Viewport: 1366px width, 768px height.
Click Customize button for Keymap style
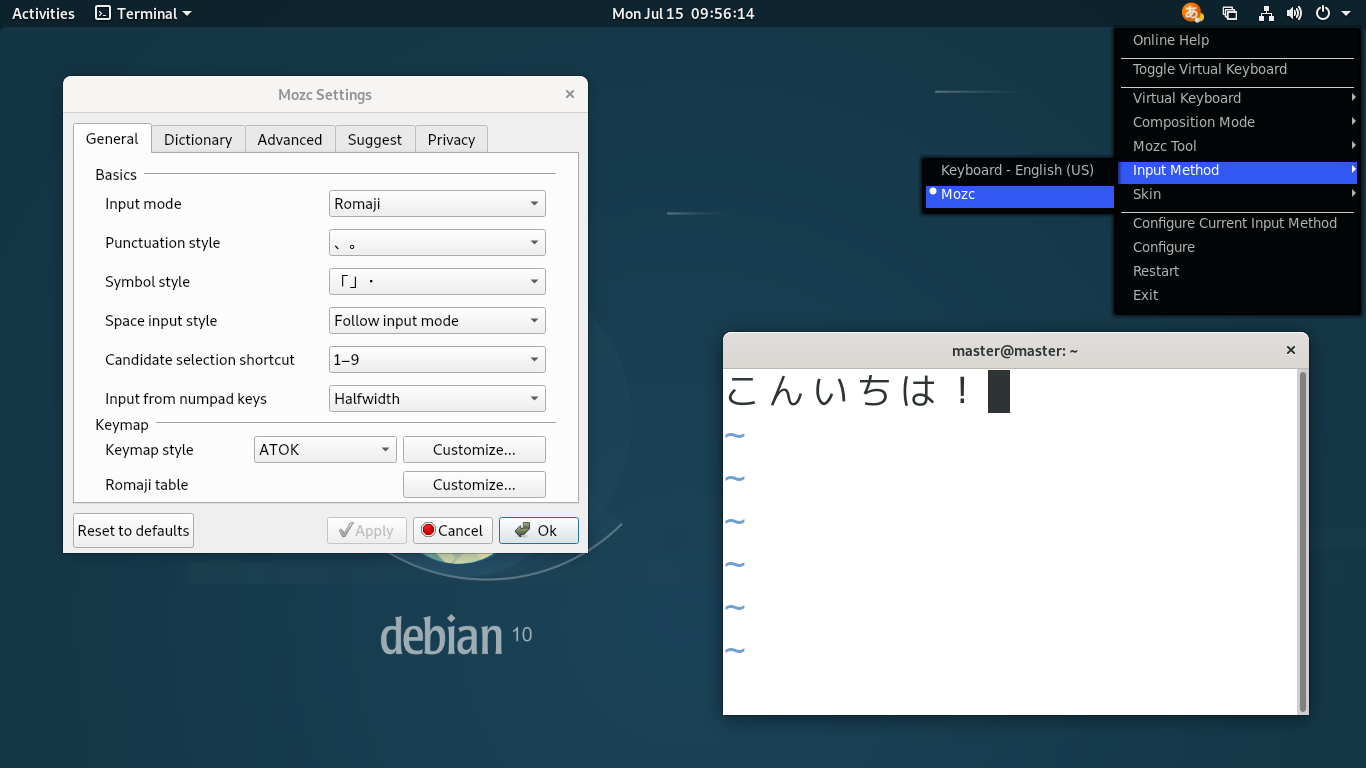474,450
